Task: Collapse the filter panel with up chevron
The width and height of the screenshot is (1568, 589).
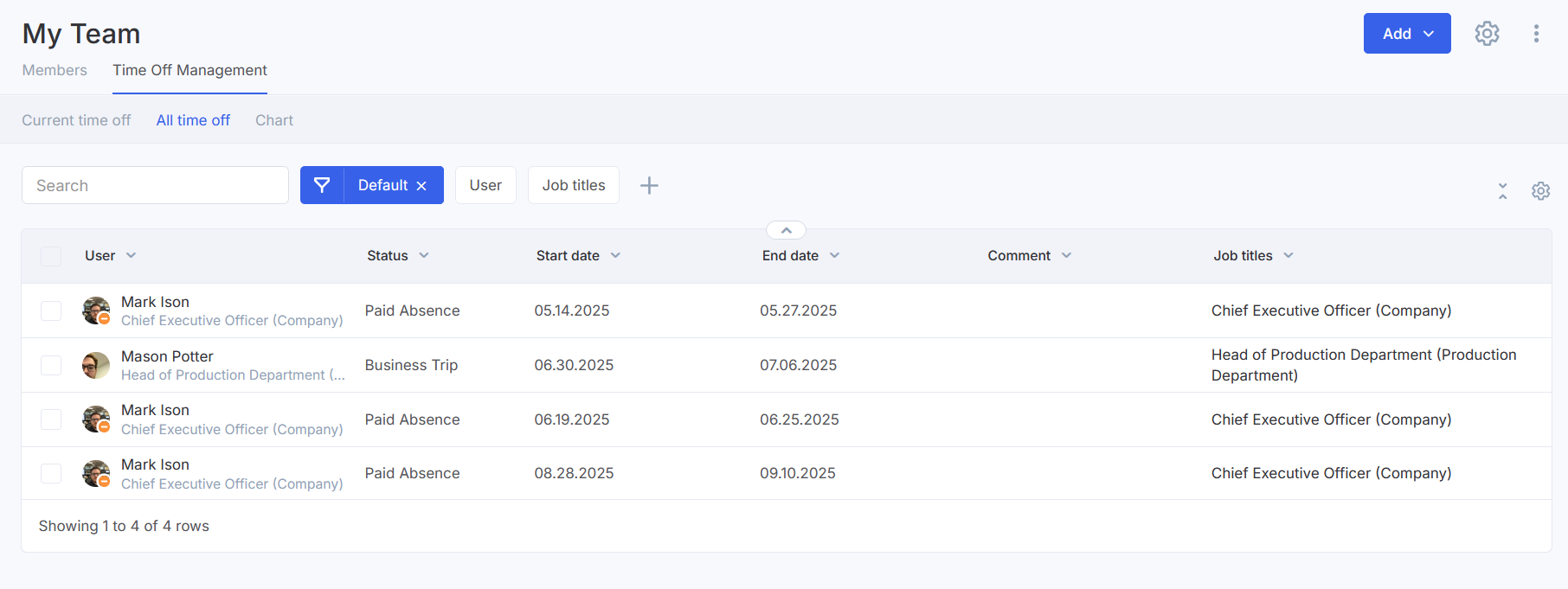Action: pos(786,230)
